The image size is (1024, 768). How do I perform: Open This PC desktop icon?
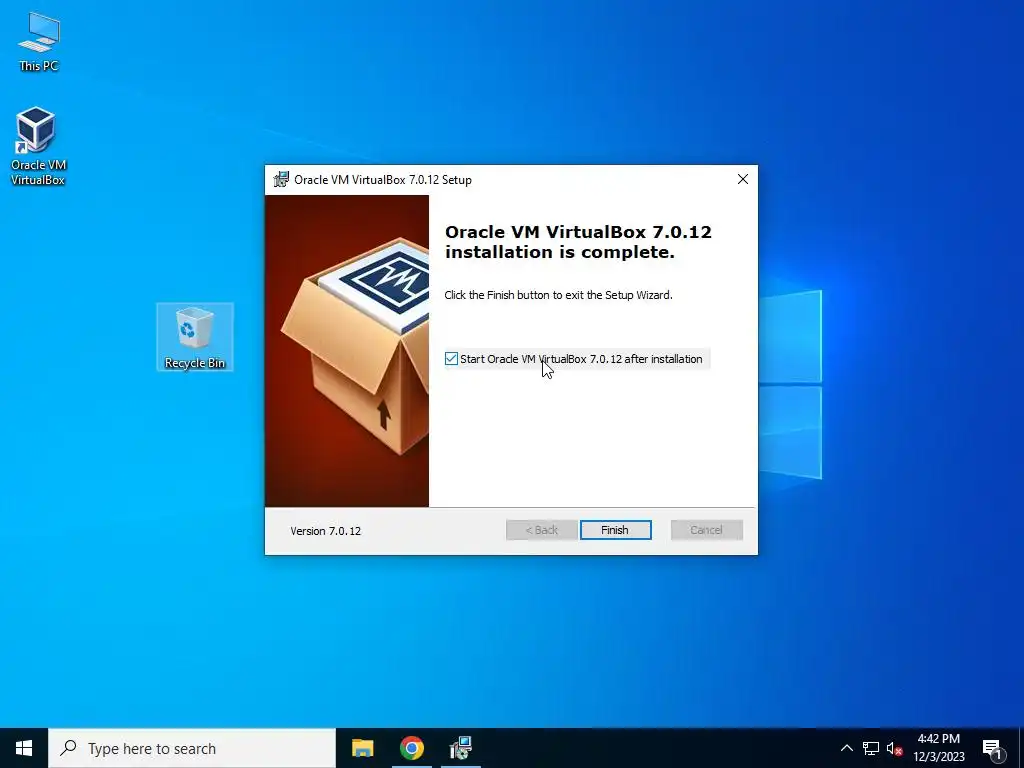click(38, 41)
